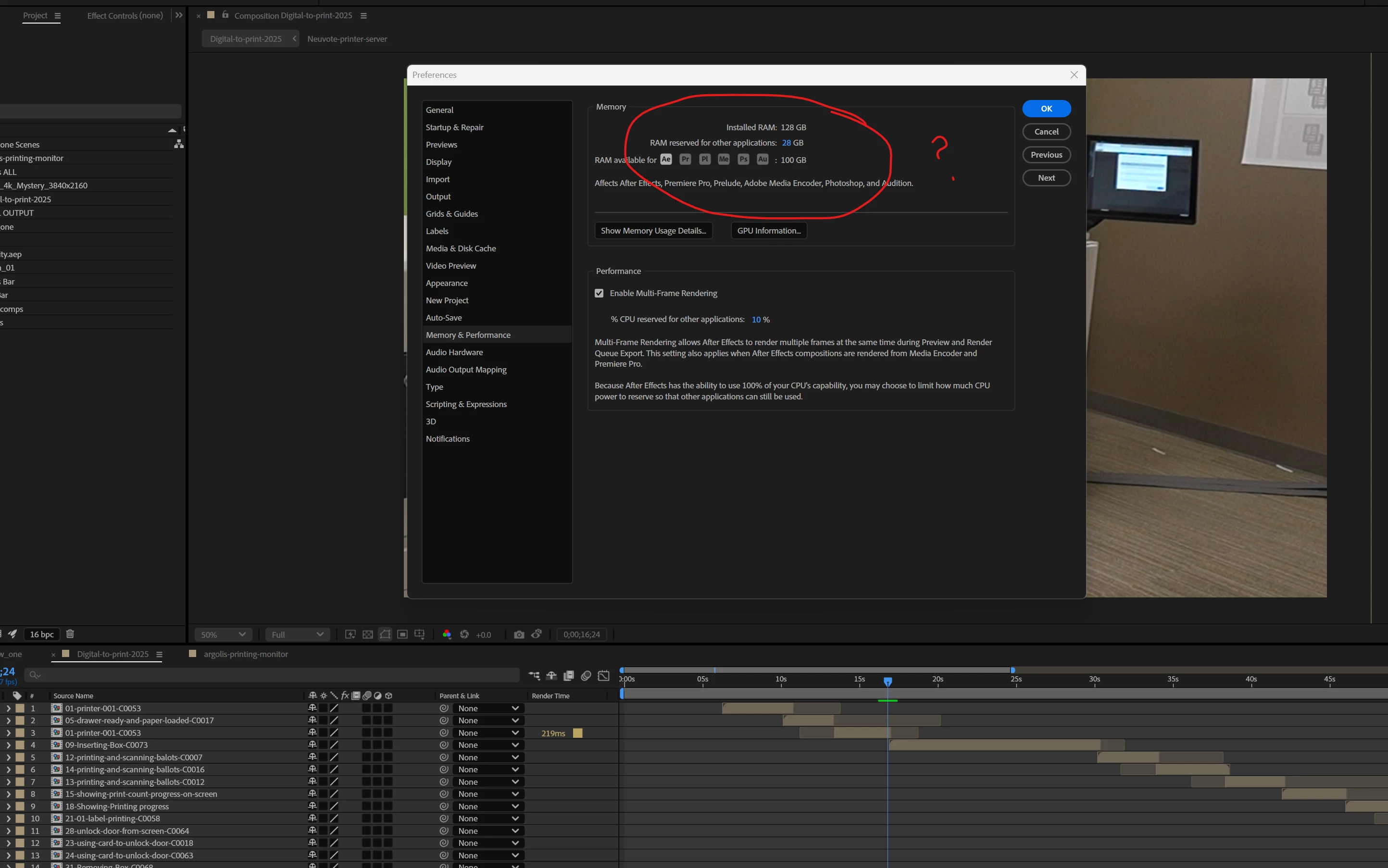Click the snapshot camera icon

tap(519, 634)
